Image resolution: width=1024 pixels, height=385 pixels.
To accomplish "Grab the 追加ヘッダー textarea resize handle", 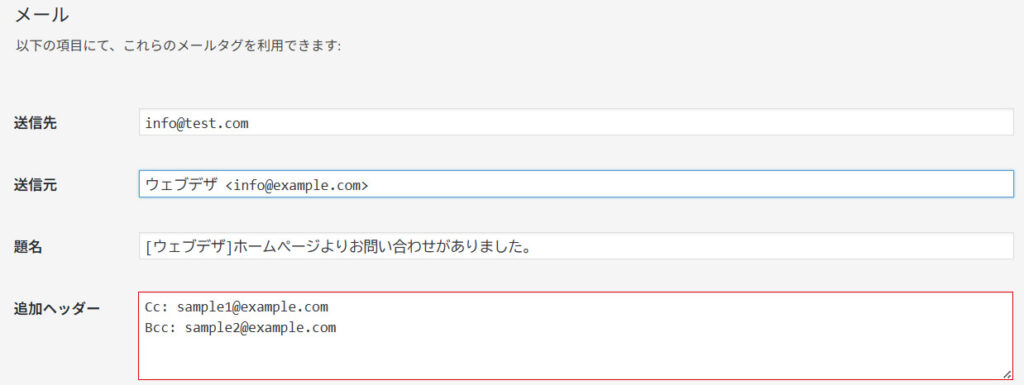I will pos(1007,374).
